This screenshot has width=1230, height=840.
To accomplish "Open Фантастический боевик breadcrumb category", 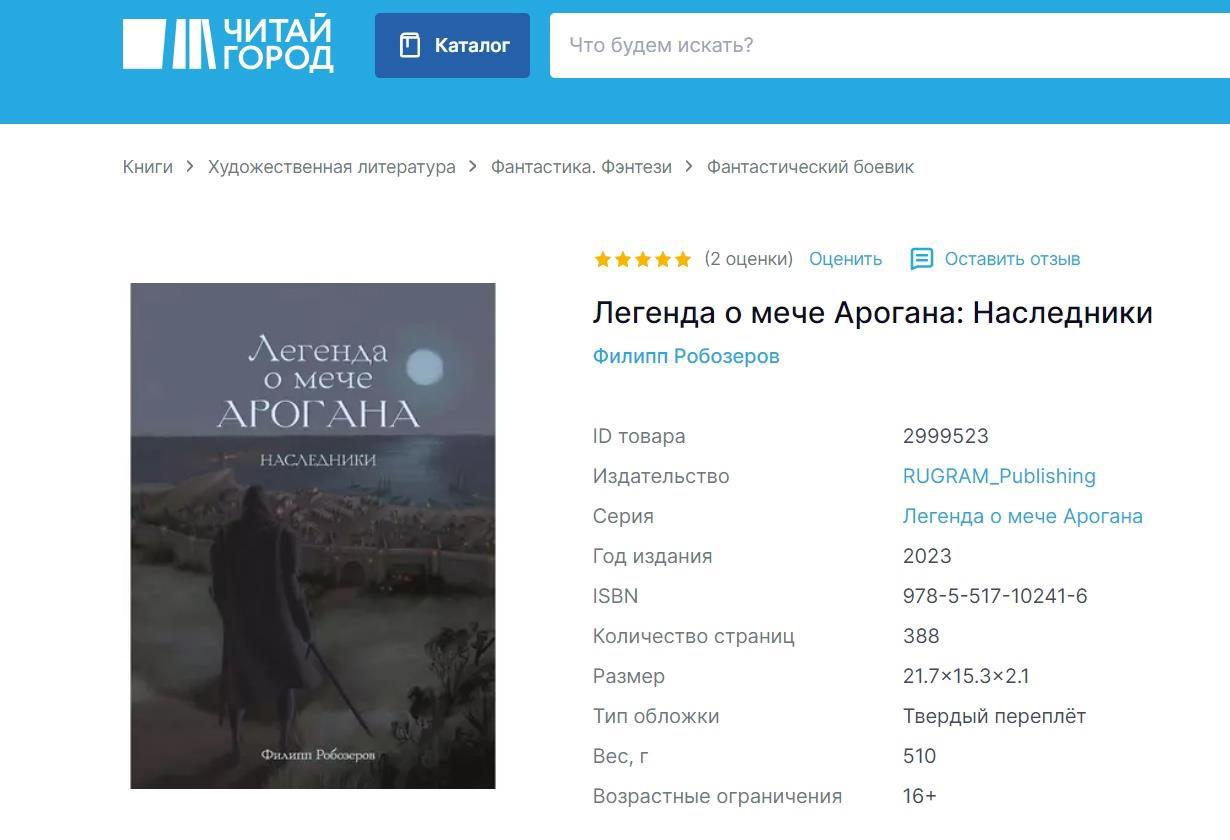I will pyautogui.click(x=810, y=167).
